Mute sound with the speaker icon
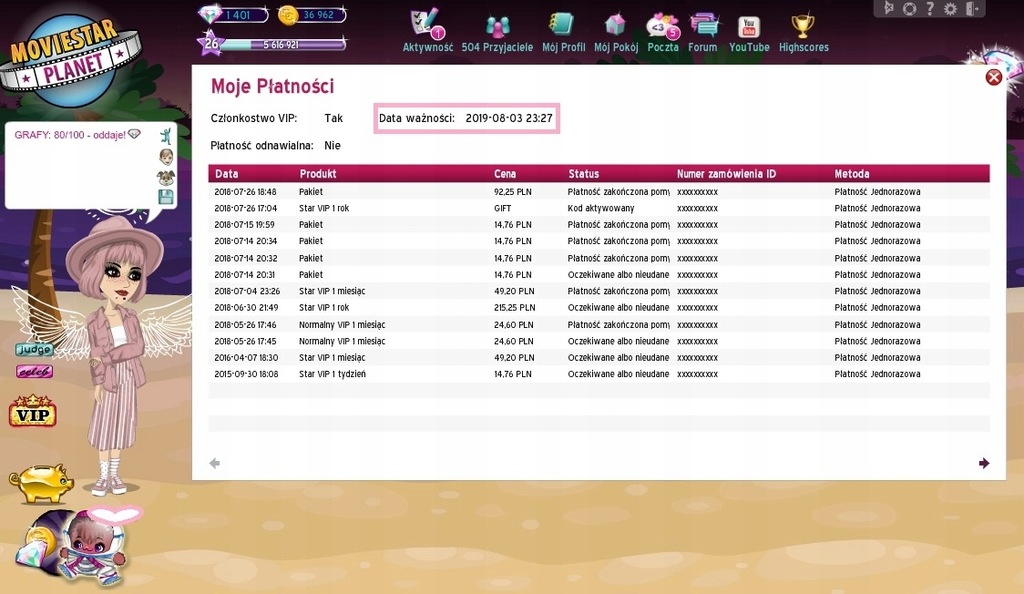1024x594 pixels. [x=888, y=9]
